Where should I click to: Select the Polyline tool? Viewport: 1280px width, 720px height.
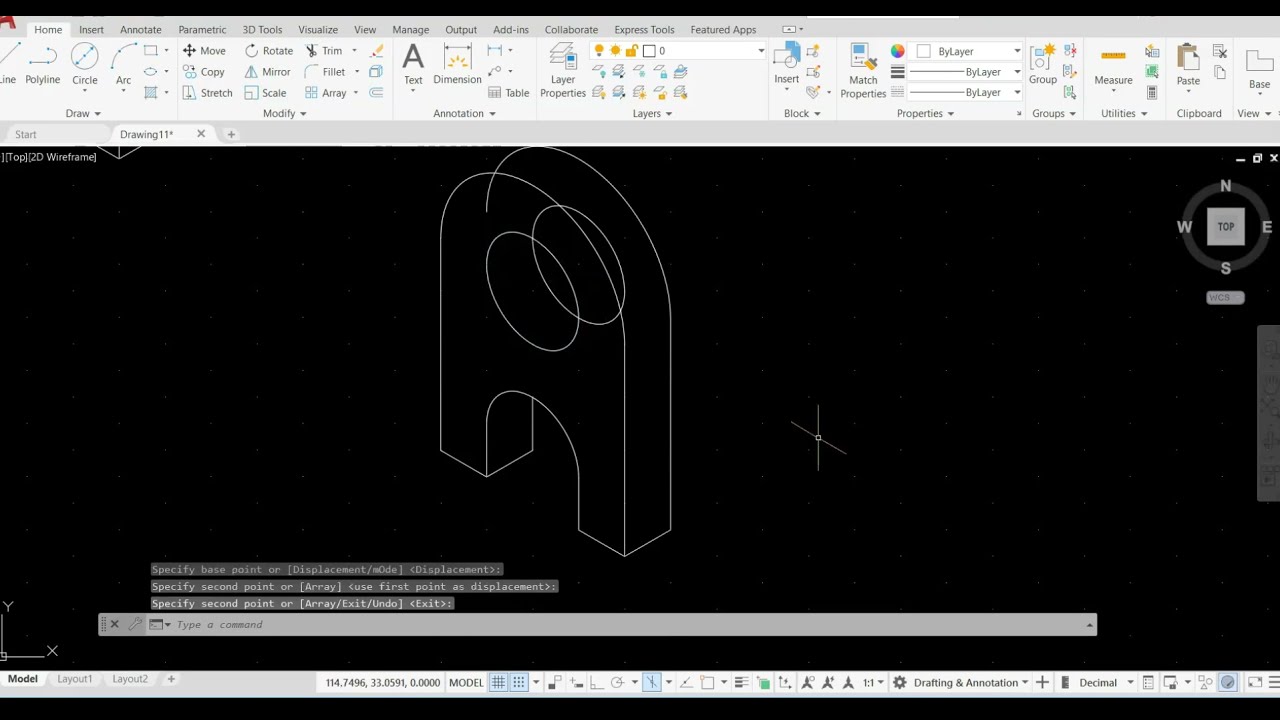42,65
